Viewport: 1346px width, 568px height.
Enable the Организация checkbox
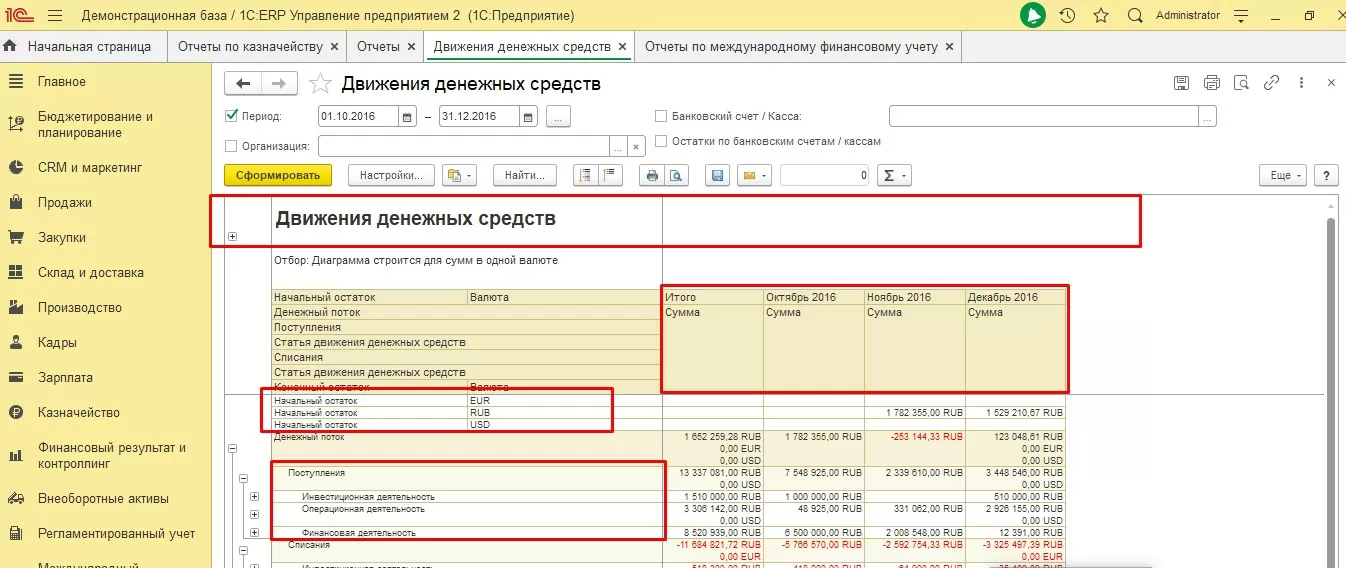tap(232, 146)
